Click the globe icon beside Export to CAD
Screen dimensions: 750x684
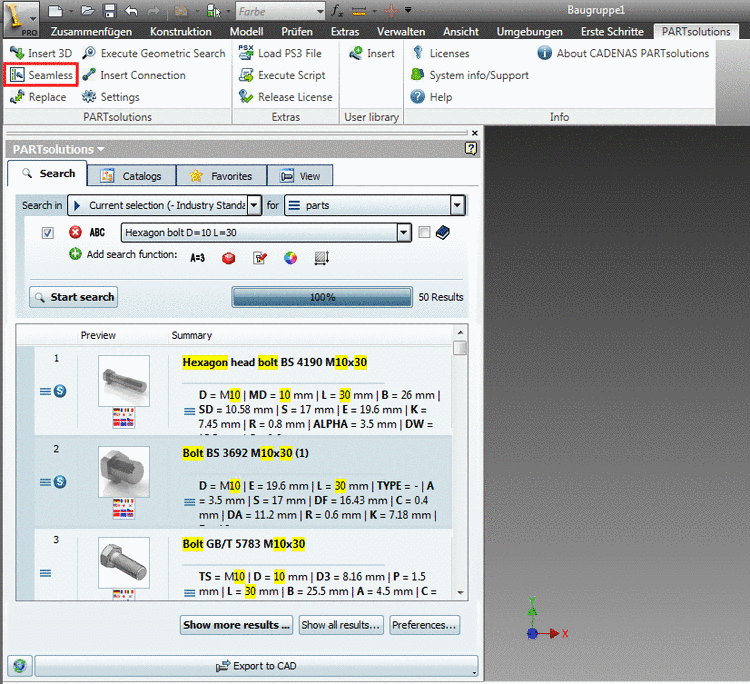[20, 666]
